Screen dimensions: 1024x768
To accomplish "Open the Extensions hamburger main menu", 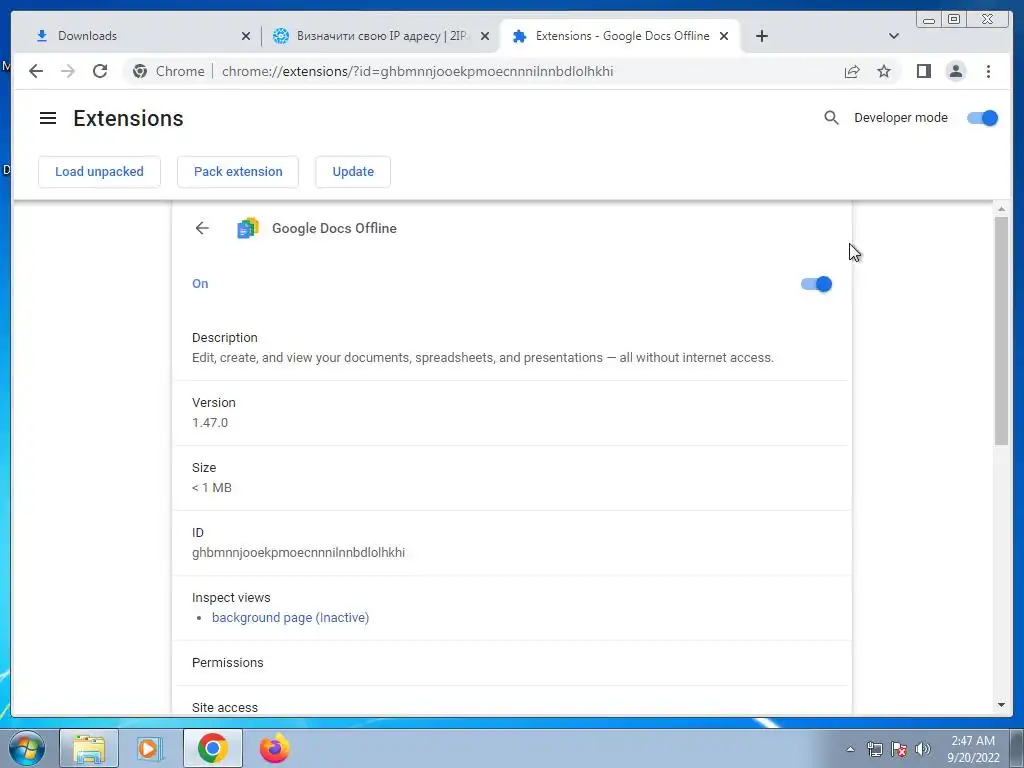I will click(48, 118).
